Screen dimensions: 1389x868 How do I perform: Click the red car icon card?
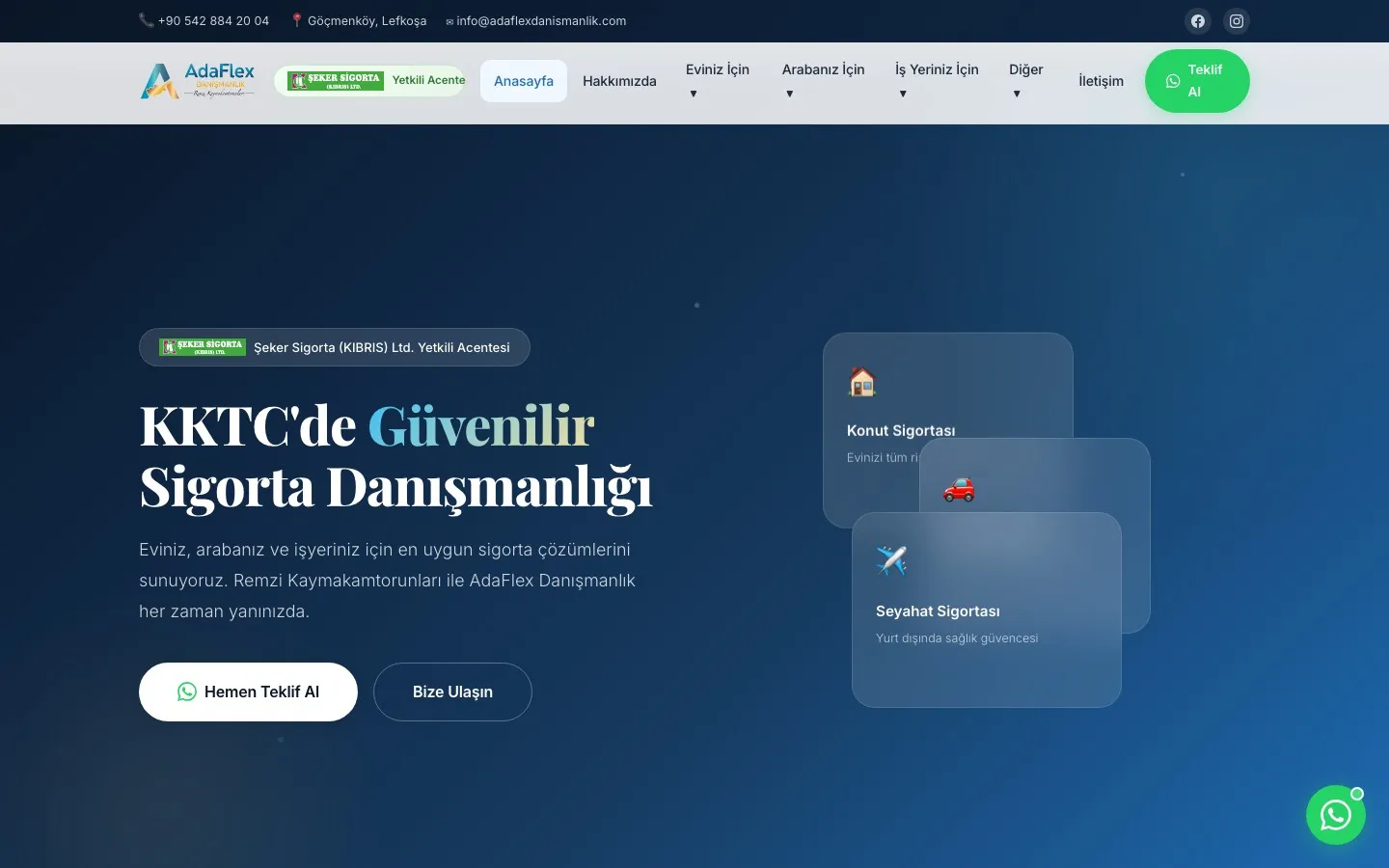click(x=959, y=489)
